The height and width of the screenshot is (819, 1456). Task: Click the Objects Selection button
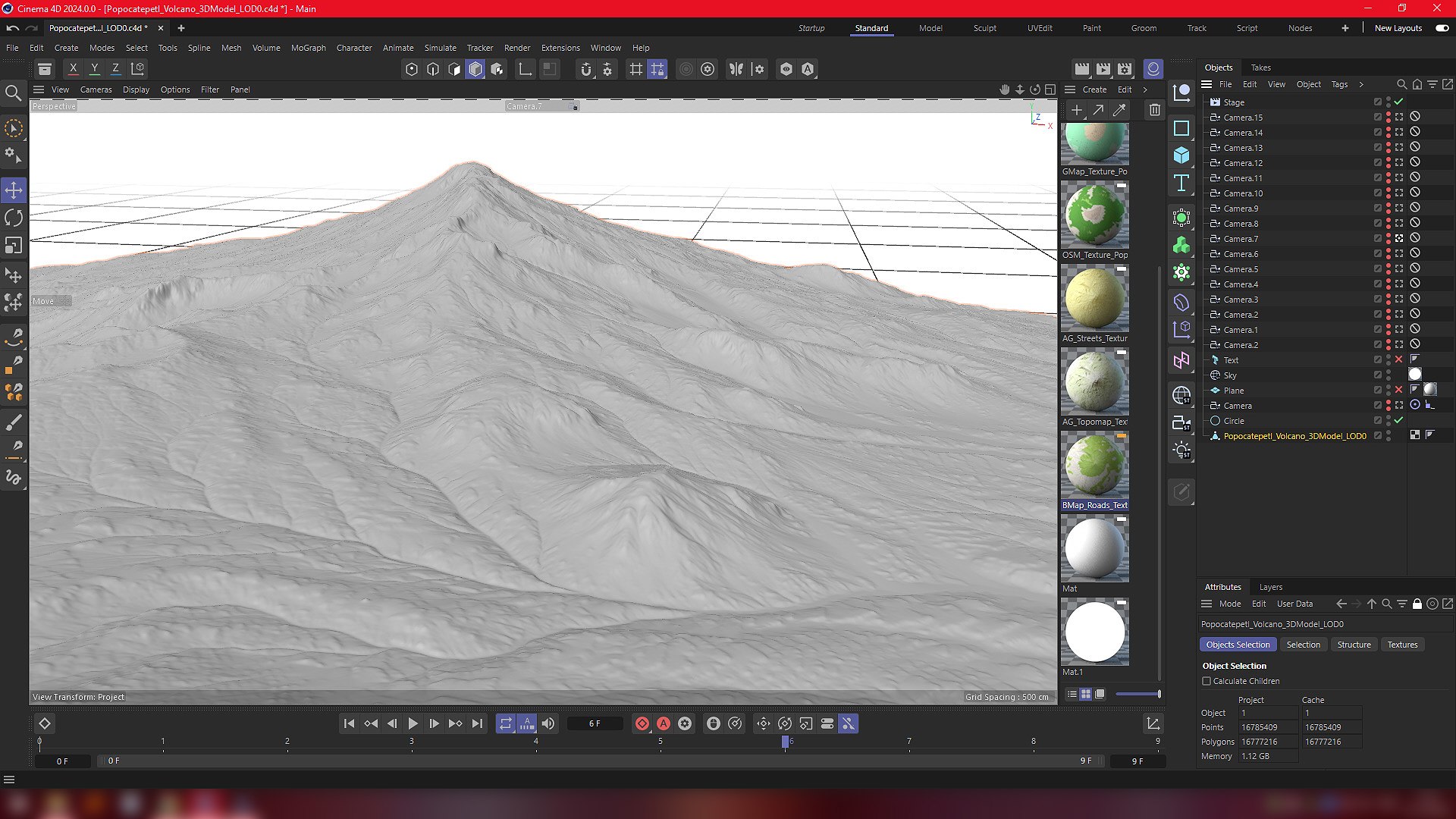1238,645
